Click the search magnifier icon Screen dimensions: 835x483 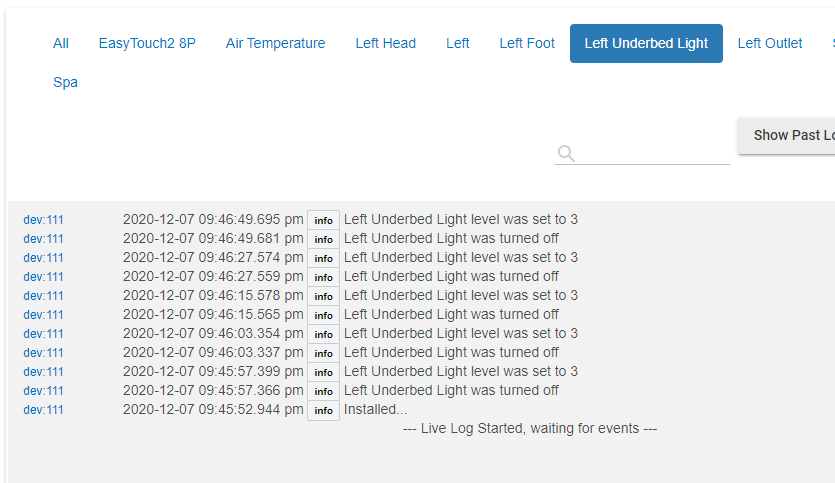click(566, 153)
